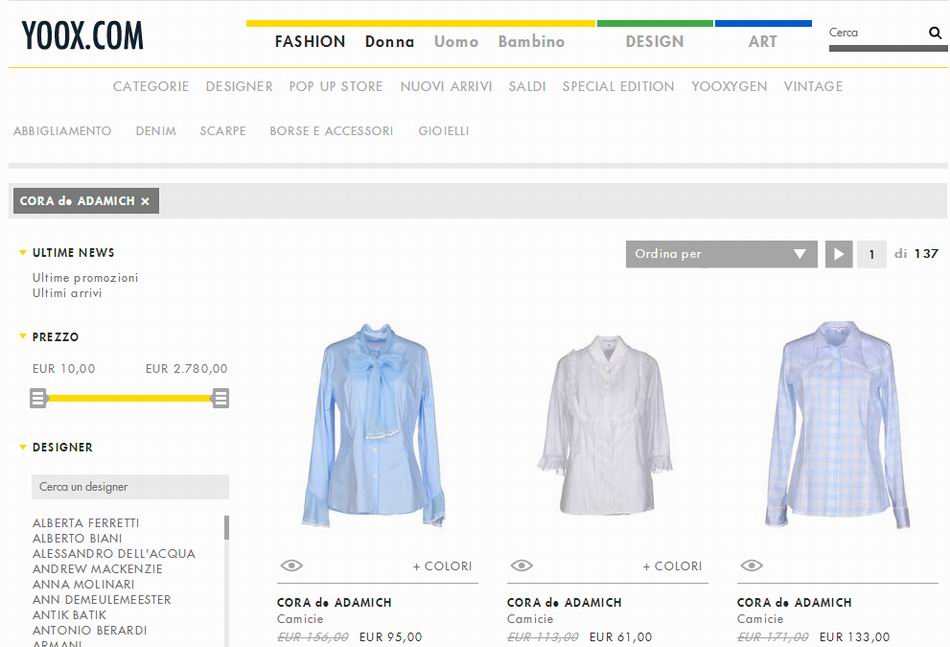
Task: Open CORA de ADAMICH title of EUR 95,00 shirt
Action: tap(334, 602)
